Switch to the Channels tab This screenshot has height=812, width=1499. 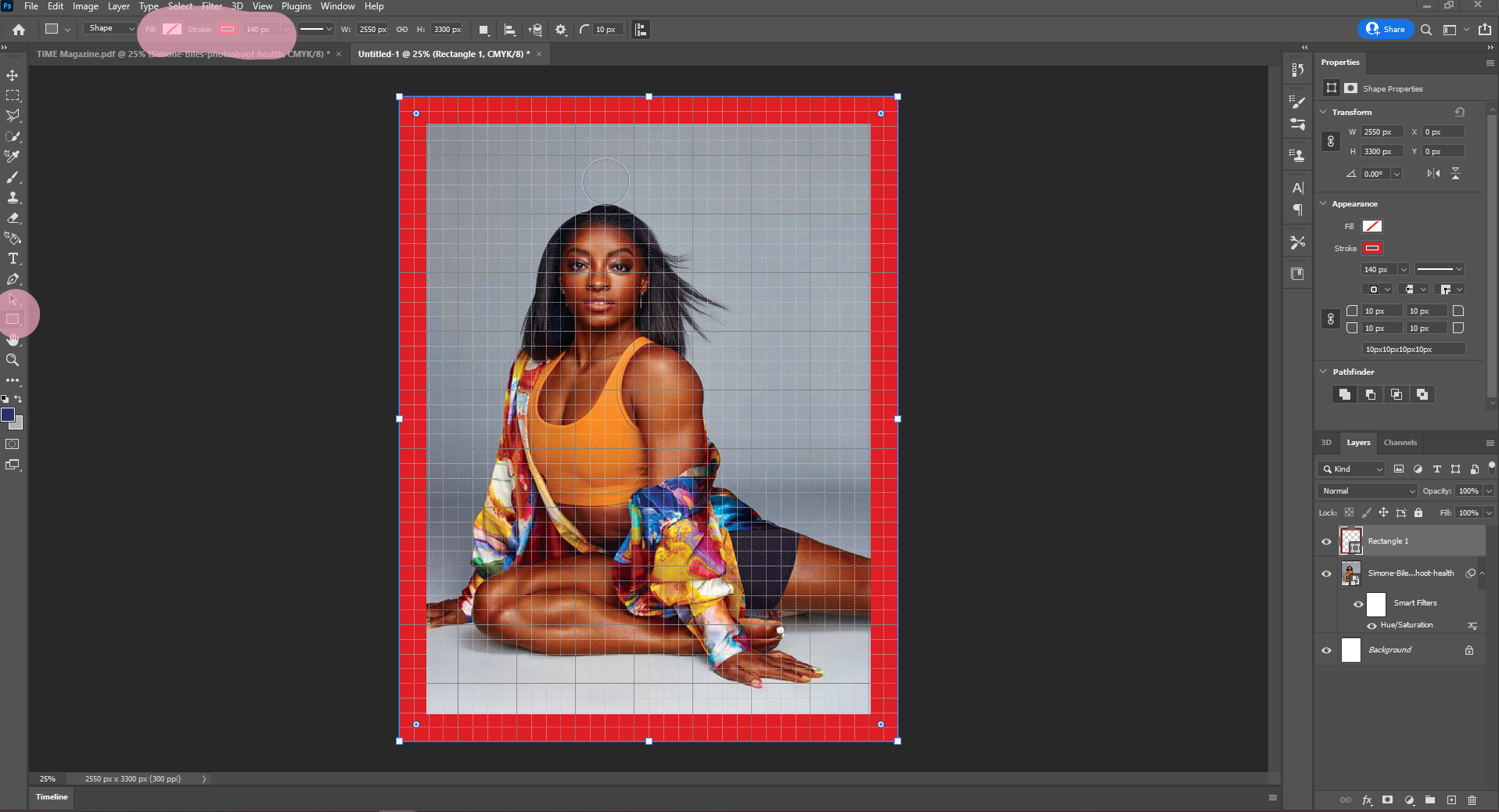[1400, 443]
